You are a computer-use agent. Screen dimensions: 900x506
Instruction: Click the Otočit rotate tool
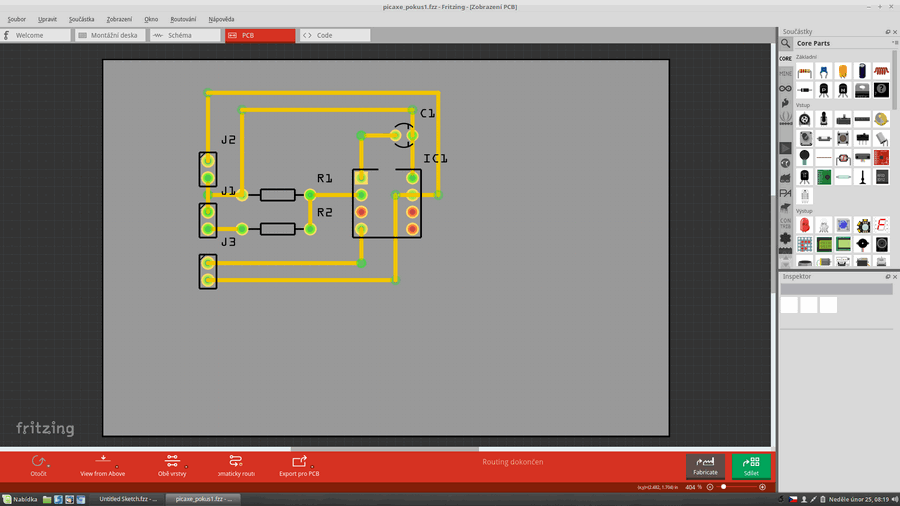[38, 464]
